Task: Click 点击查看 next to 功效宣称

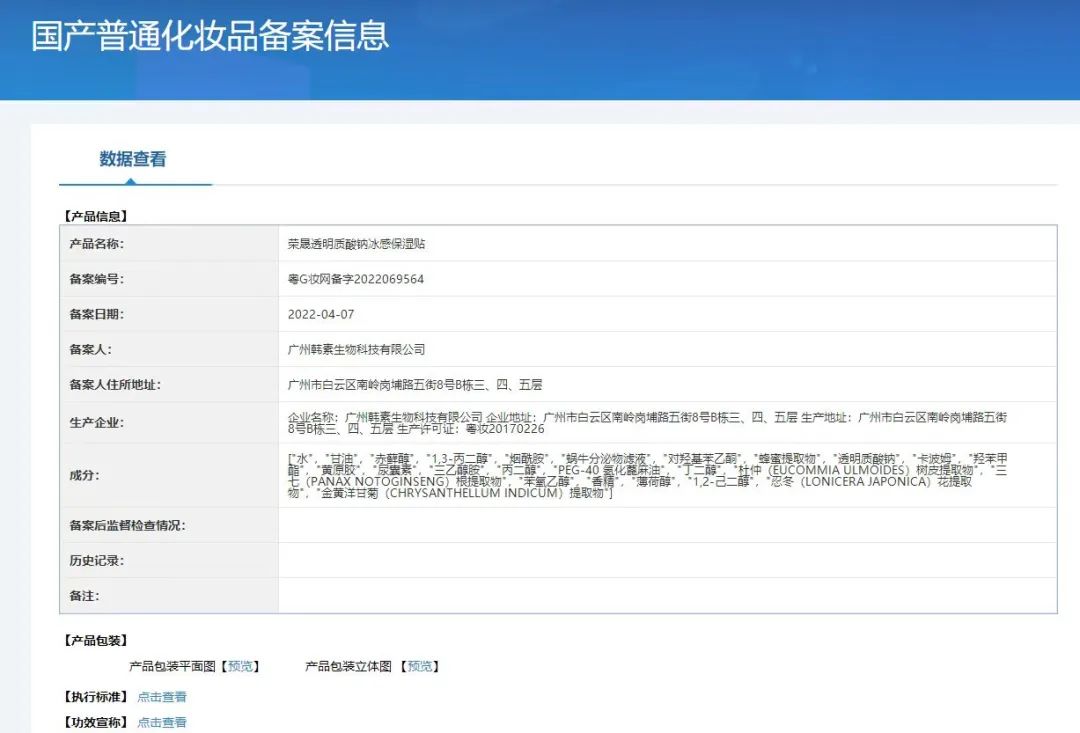Action: pyautogui.click(x=162, y=722)
